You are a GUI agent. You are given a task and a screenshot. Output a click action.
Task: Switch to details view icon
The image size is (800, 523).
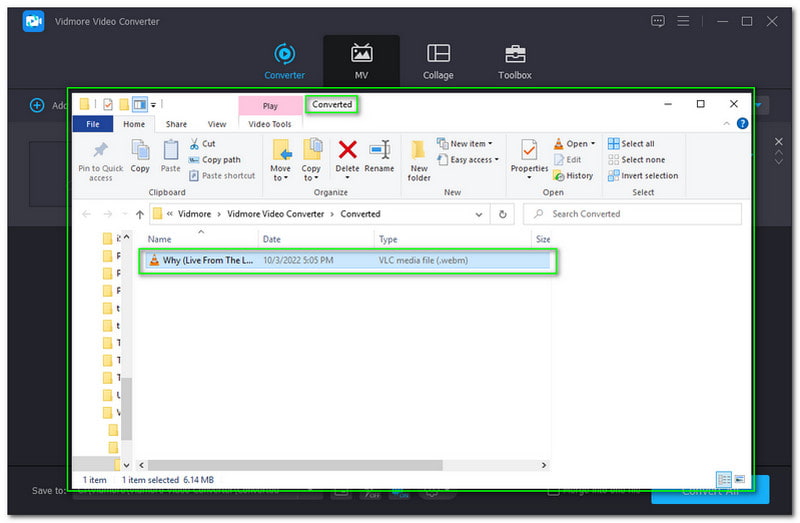coord(723,480)
